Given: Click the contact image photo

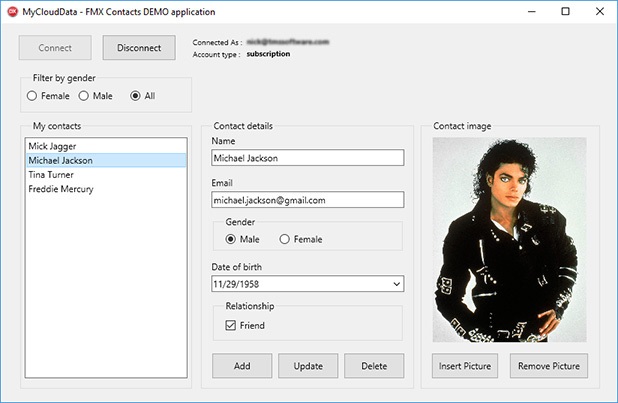Looking at the screenshot, I should (x=509, y=240).
